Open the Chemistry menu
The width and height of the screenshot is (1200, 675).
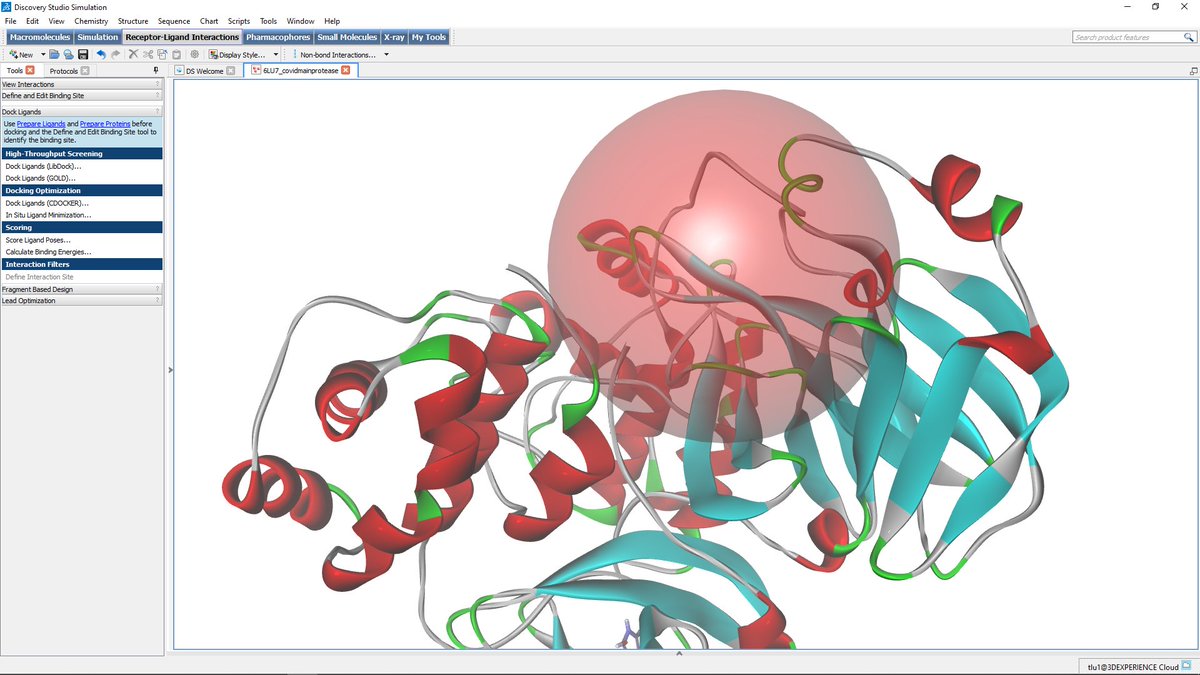click(x=90, y=20)
